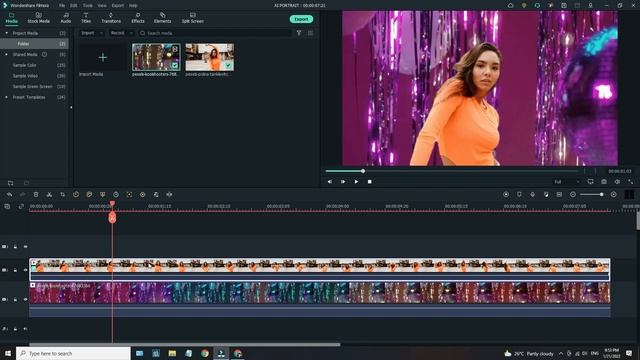640x360 pixels.
Task: Open the View menu
Action: [102, 6]
